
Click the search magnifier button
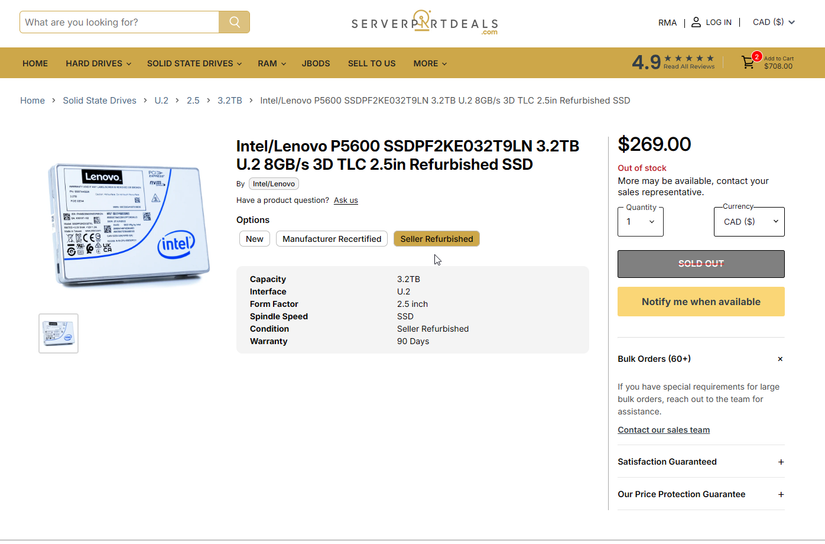coord(234,22)
